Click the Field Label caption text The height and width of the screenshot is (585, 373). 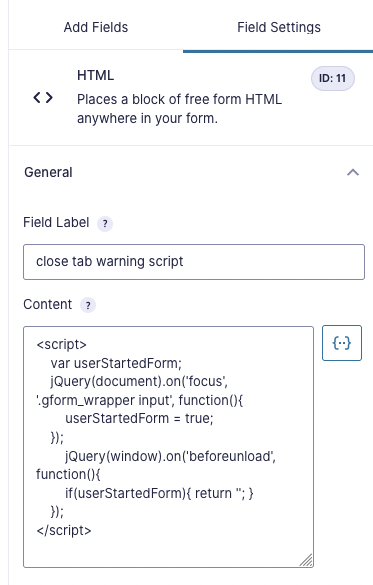click(56, 223)
